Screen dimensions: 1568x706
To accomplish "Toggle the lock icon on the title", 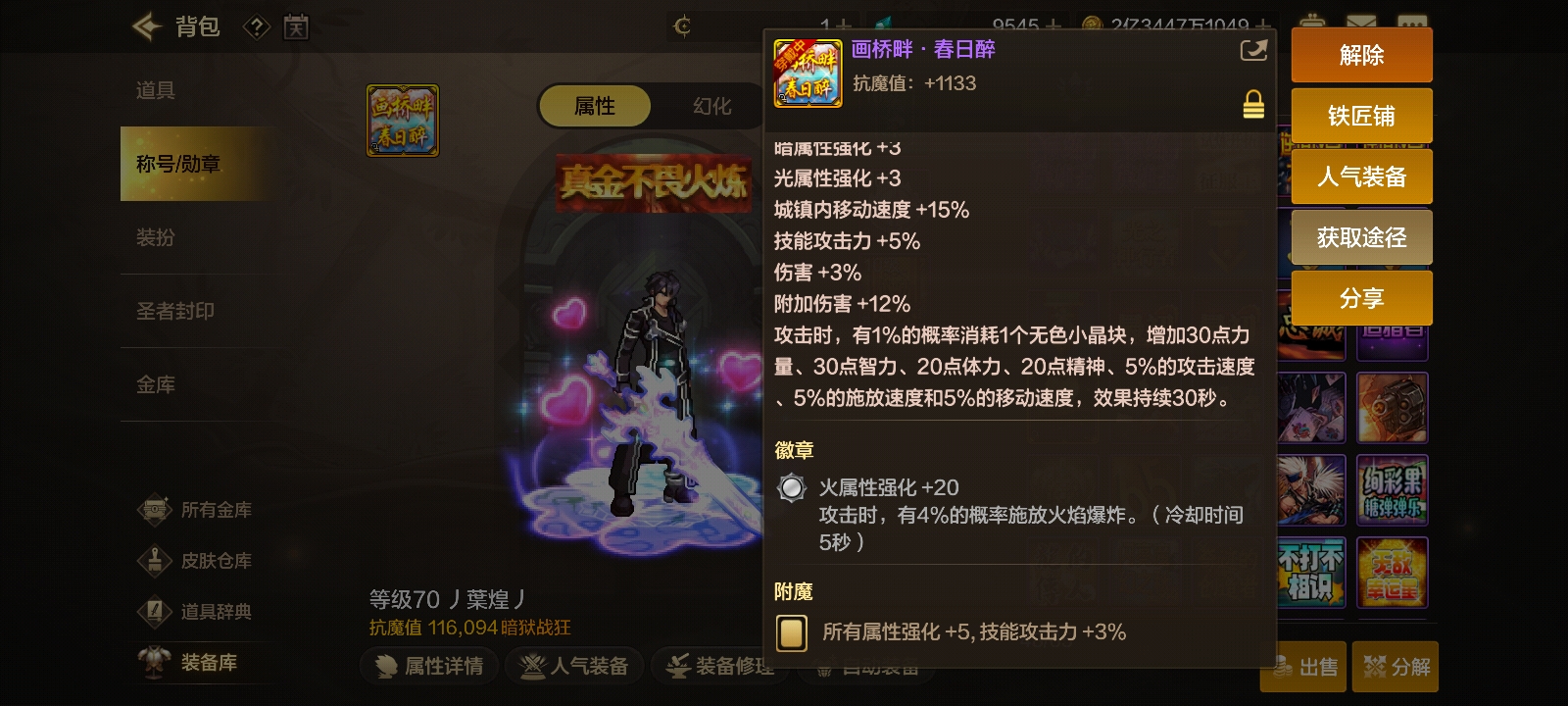I will (1253, 104).
